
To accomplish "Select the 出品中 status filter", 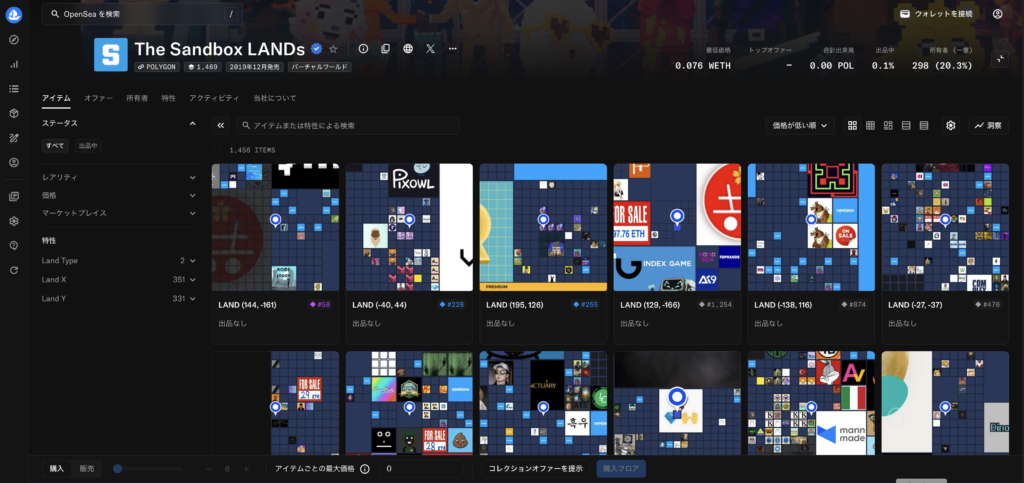I will pyautogui.click(x=88, y=146).
